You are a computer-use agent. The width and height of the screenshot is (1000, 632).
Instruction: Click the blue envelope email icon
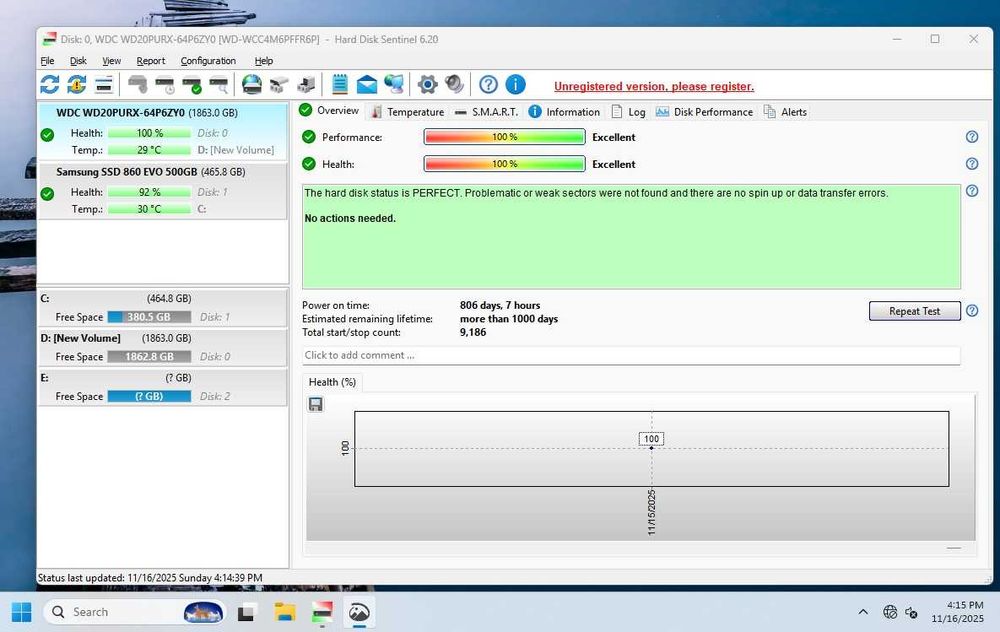(367, 84)
